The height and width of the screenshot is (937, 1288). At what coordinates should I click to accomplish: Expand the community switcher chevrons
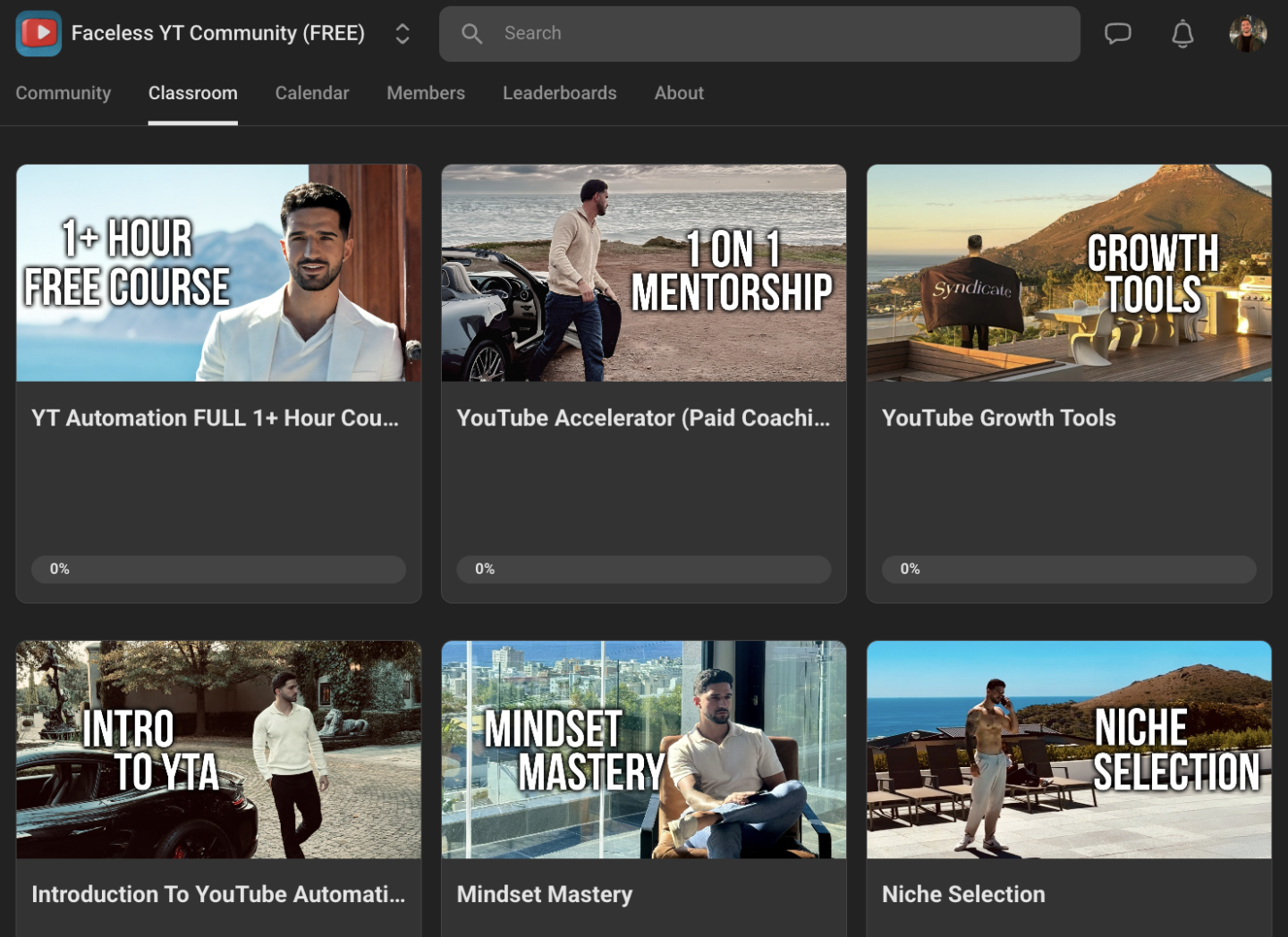point(402,34)
